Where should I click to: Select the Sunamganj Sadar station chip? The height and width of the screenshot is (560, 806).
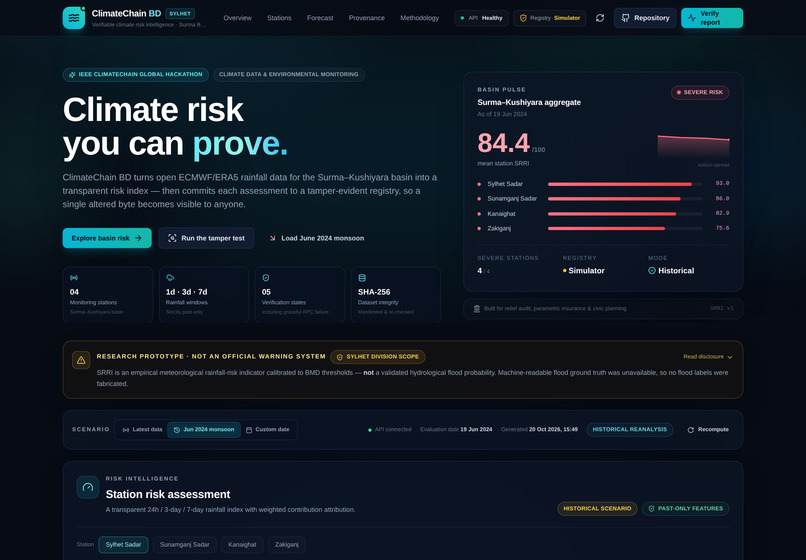click(185, 545)
